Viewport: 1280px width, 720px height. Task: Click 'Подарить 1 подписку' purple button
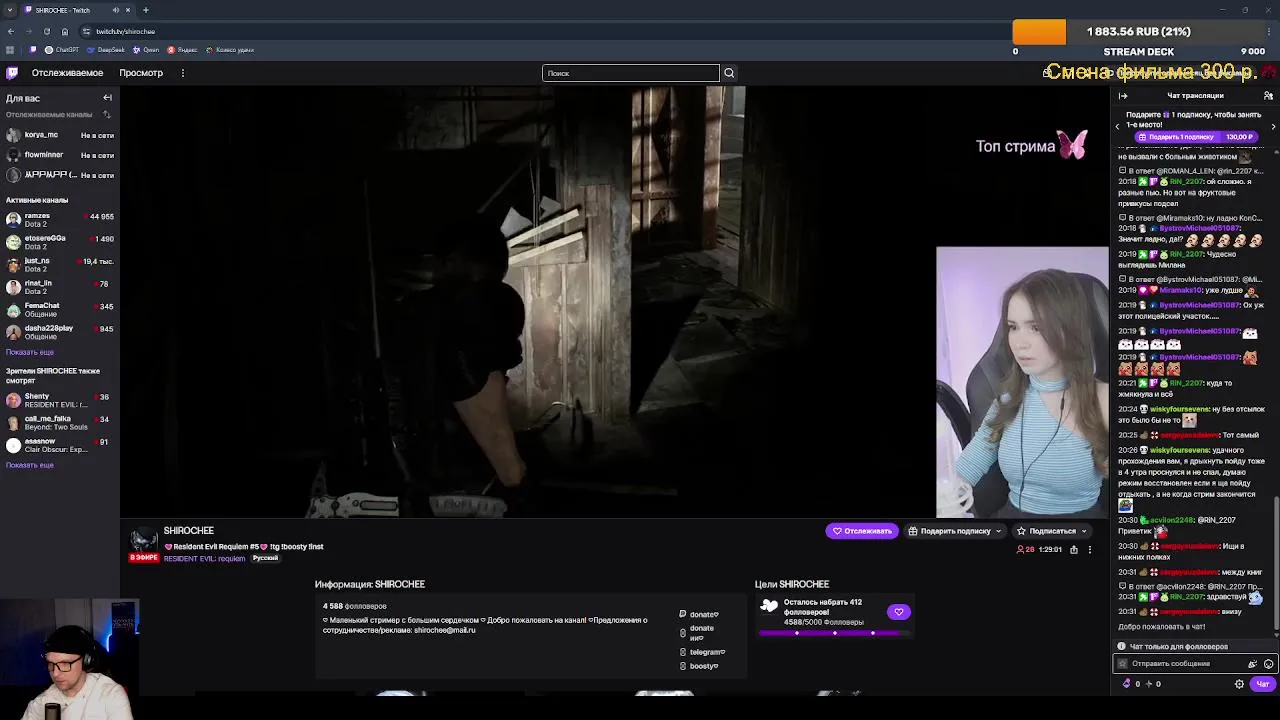[1195, 137]
